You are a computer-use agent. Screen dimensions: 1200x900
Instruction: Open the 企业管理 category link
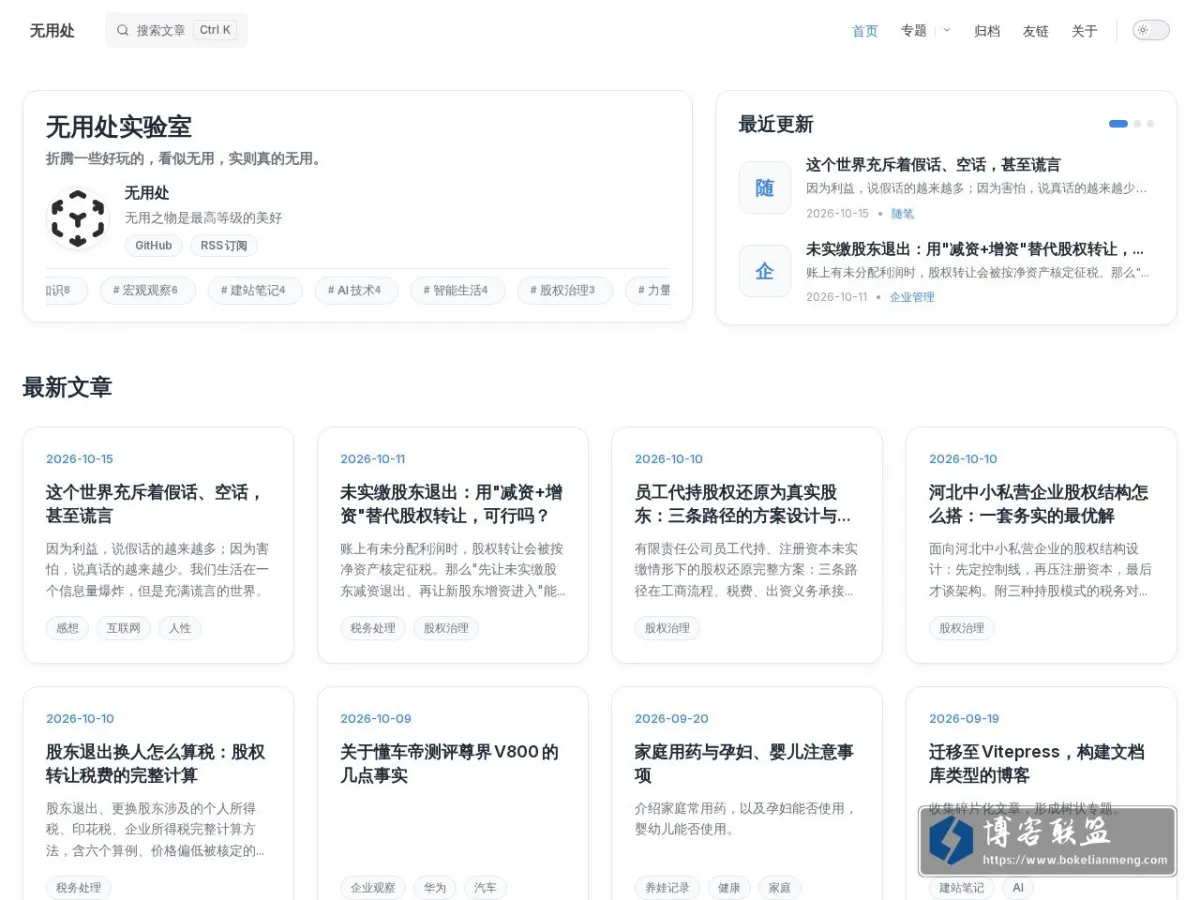(912, 297)
